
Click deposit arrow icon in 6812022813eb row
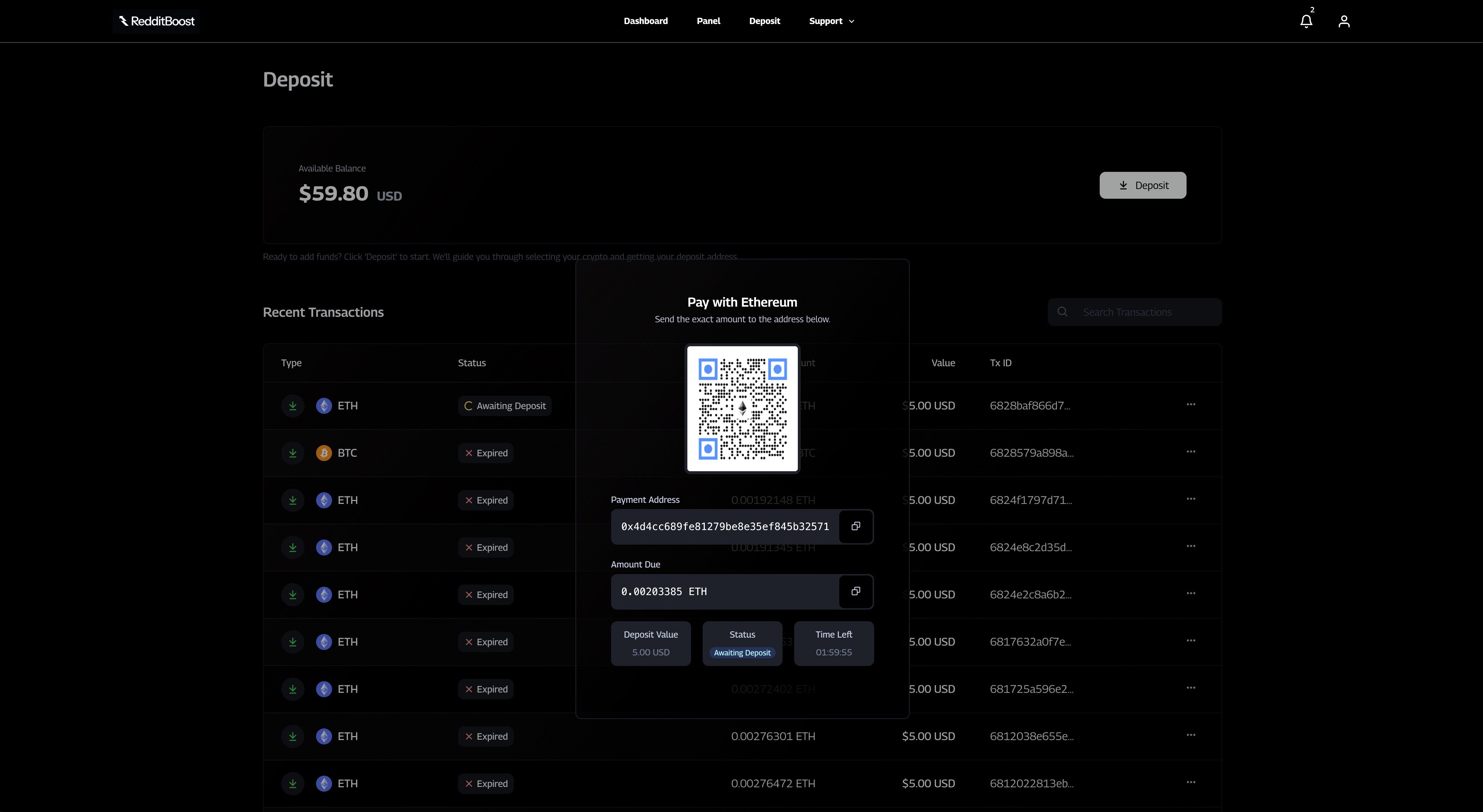[292, 784]
